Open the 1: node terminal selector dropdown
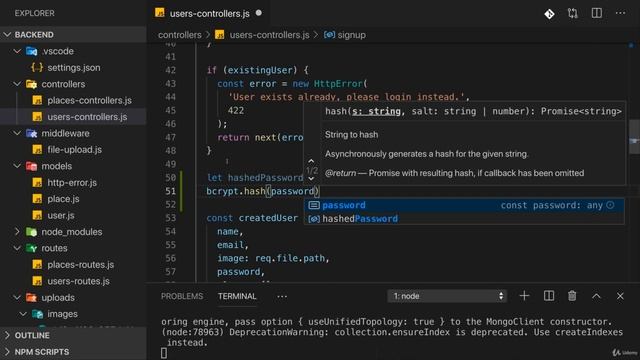This screenshot has width=640, height=360. click(447, 296)
